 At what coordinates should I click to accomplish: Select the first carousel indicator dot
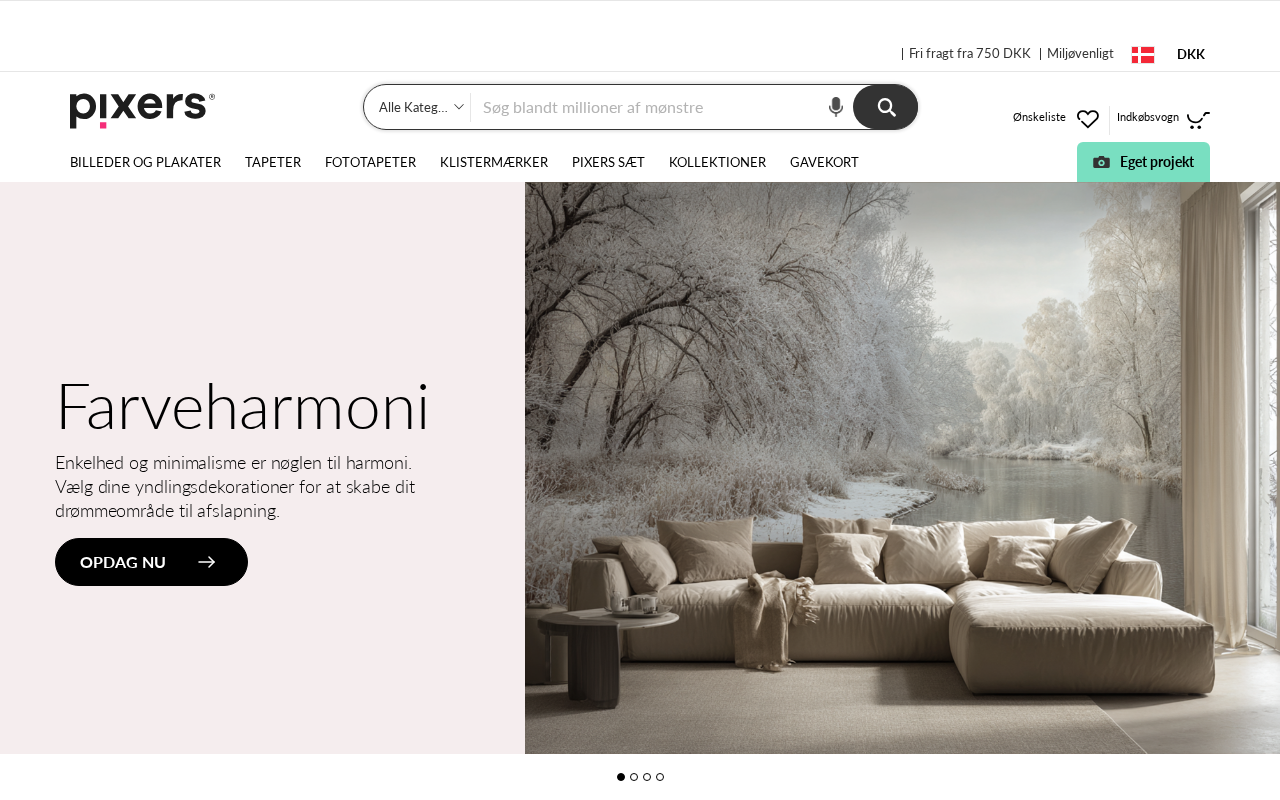pos(621,777)
